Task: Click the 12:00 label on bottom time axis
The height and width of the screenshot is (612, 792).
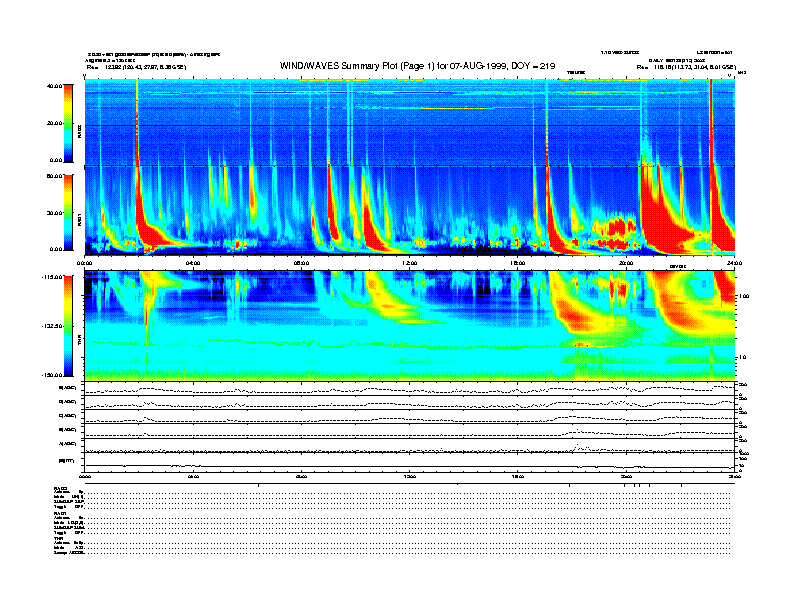Action: point(410,476)
